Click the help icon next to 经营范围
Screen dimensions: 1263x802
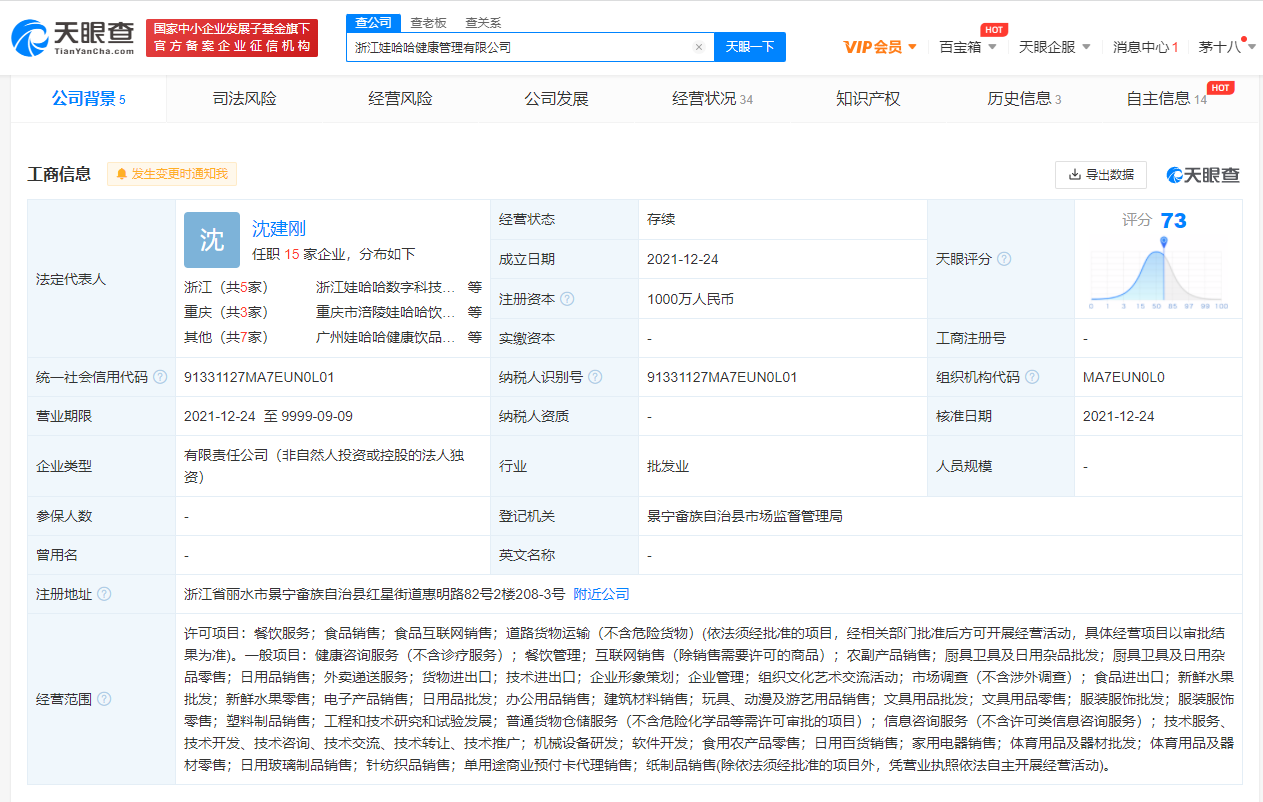pyautogui.click(x=104, y=699)
